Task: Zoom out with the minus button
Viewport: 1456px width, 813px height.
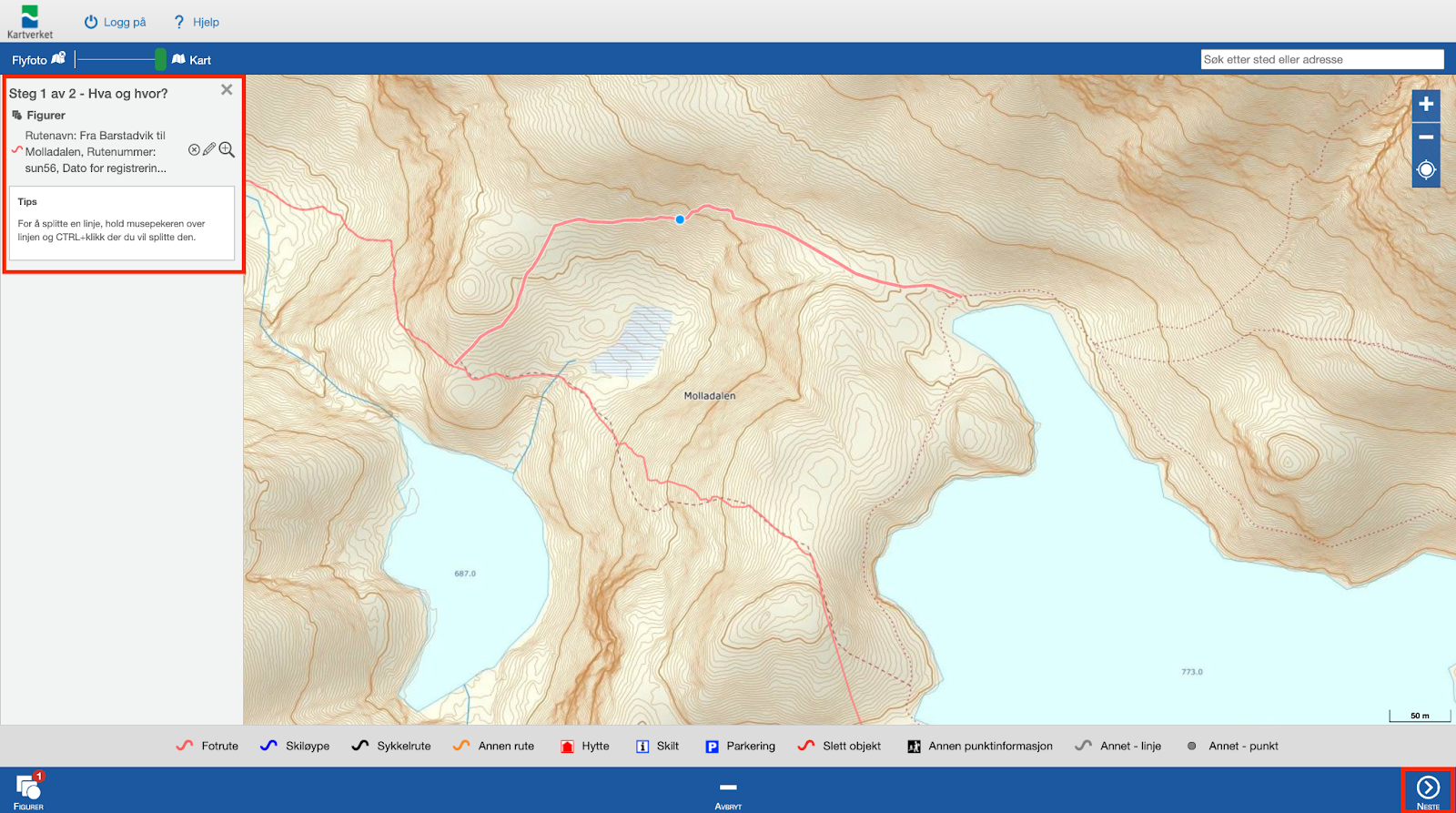Action: point(1426,137)
